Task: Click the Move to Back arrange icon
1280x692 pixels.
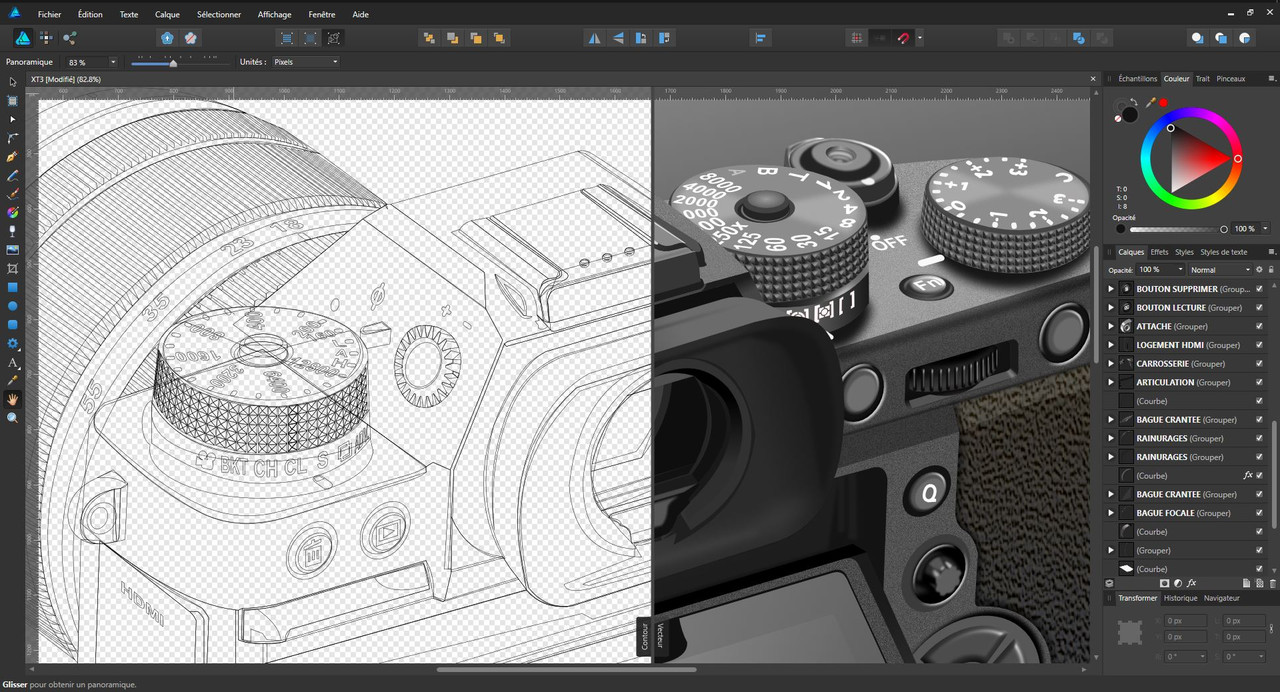Action: [x=429, y=38]
